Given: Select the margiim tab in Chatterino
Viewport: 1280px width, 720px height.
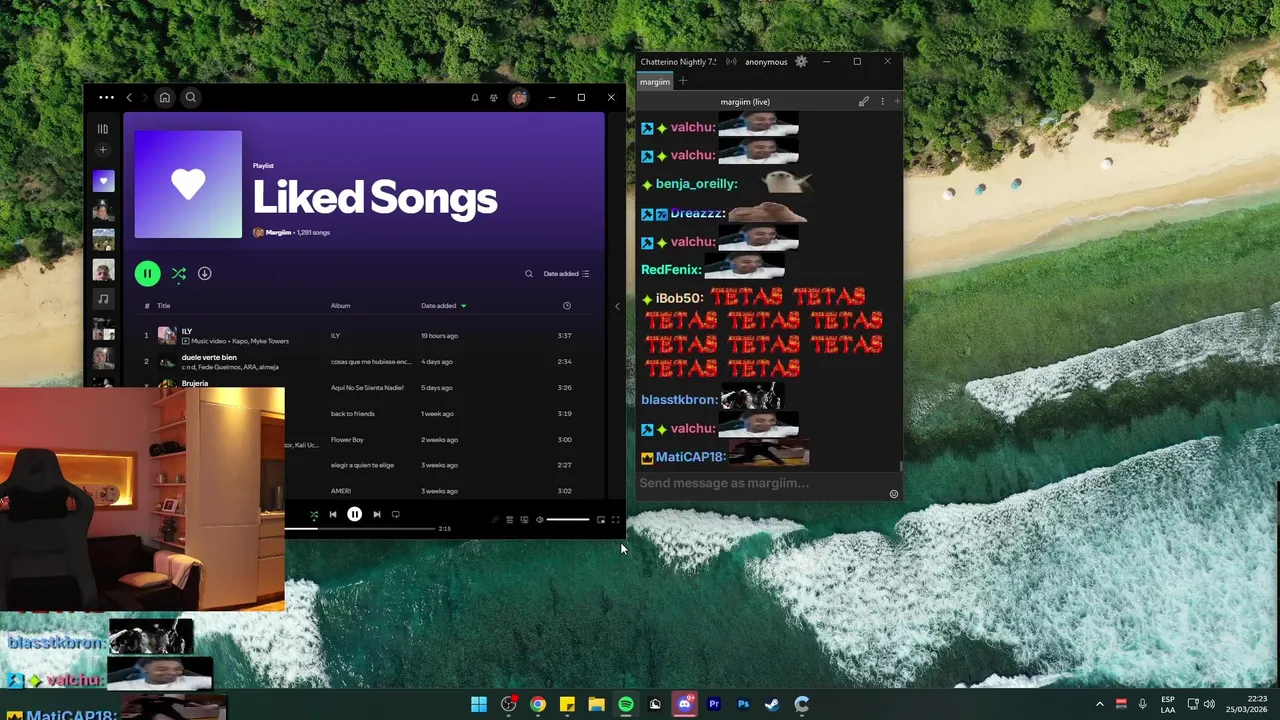Looking at the screenshot, I should pos(655,82).
